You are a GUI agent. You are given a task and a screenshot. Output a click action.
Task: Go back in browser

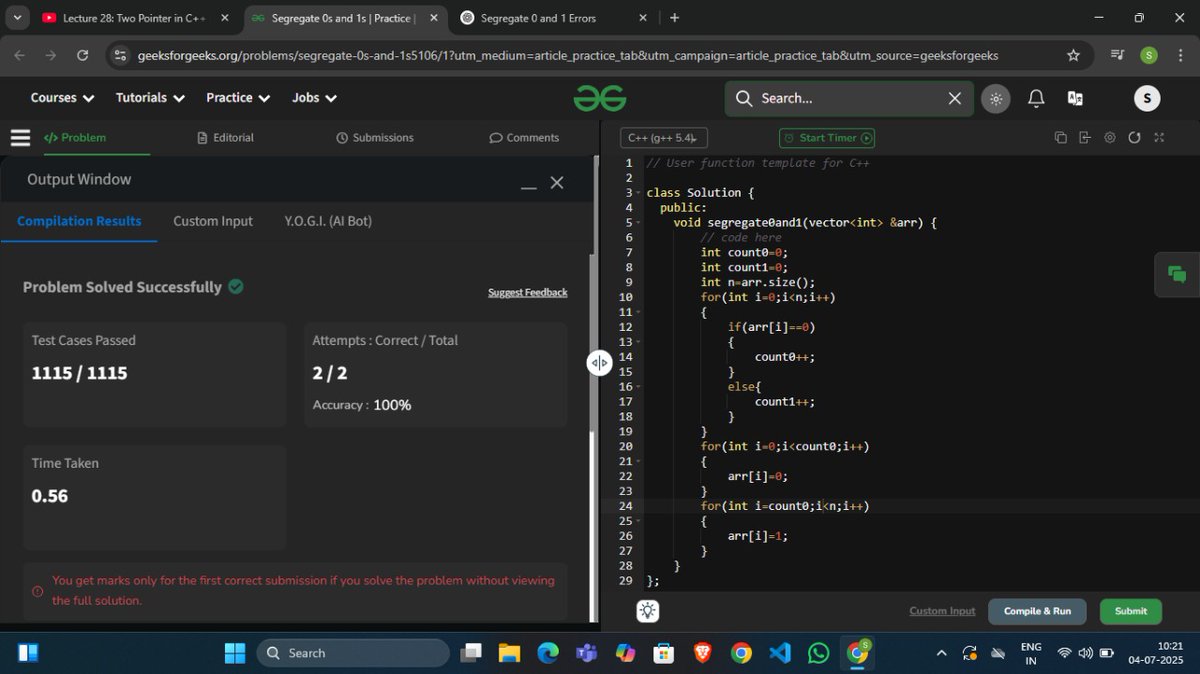pyautogui.click(x=20, y=56)
